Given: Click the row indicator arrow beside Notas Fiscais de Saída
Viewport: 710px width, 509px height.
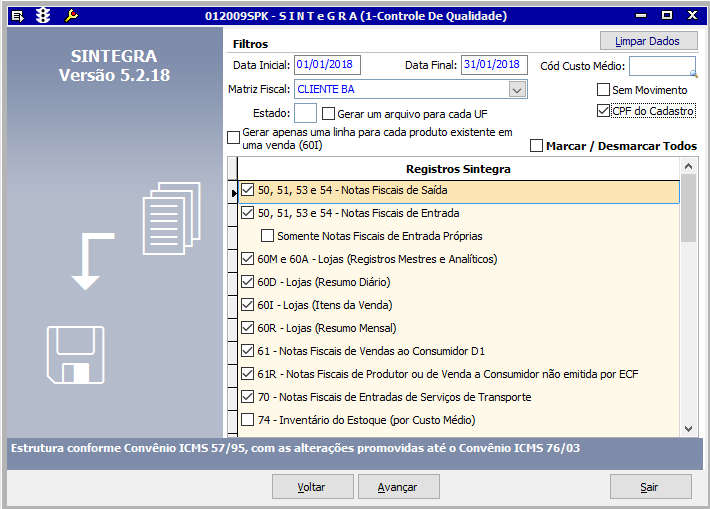Looking at the screenshot, I should click(x=233, y=193).
